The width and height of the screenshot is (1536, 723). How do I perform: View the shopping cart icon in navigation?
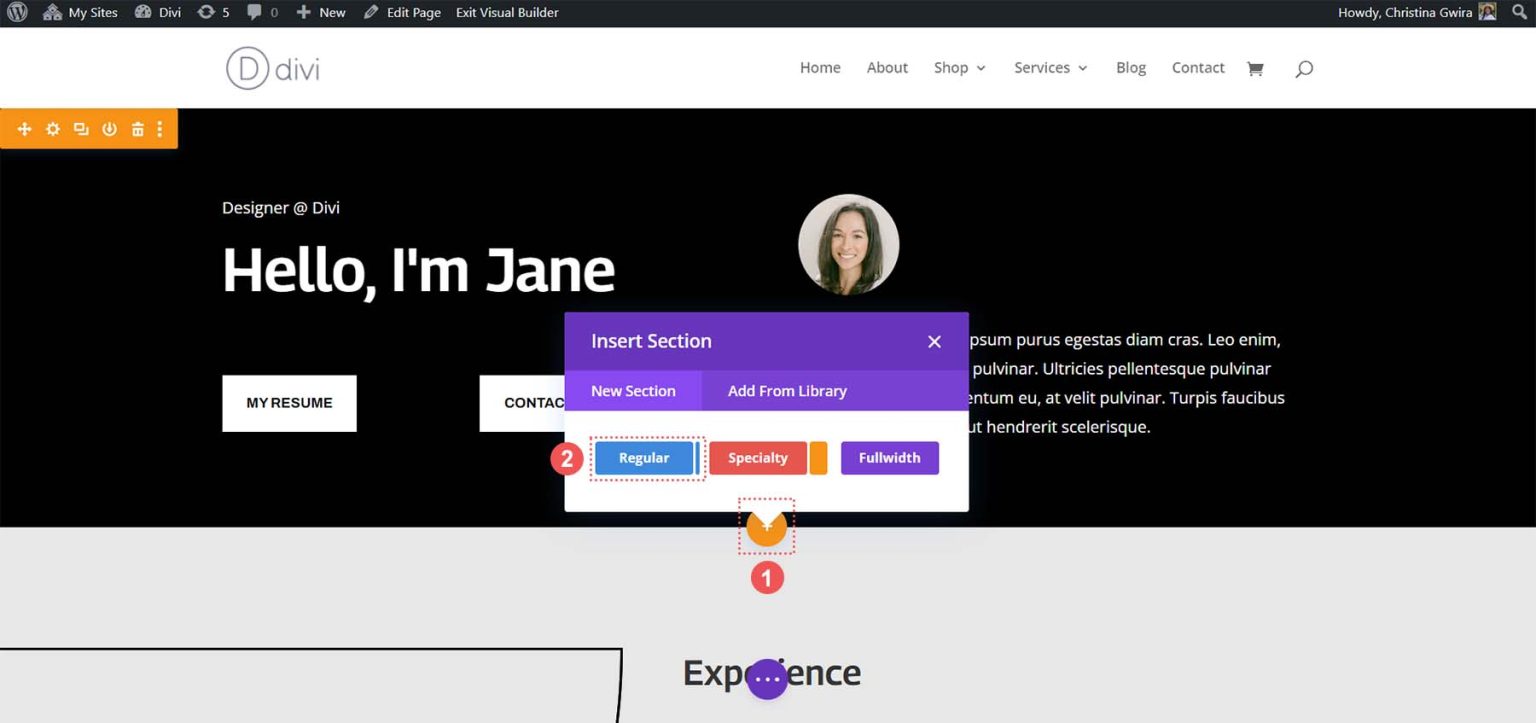(1256, 68)
